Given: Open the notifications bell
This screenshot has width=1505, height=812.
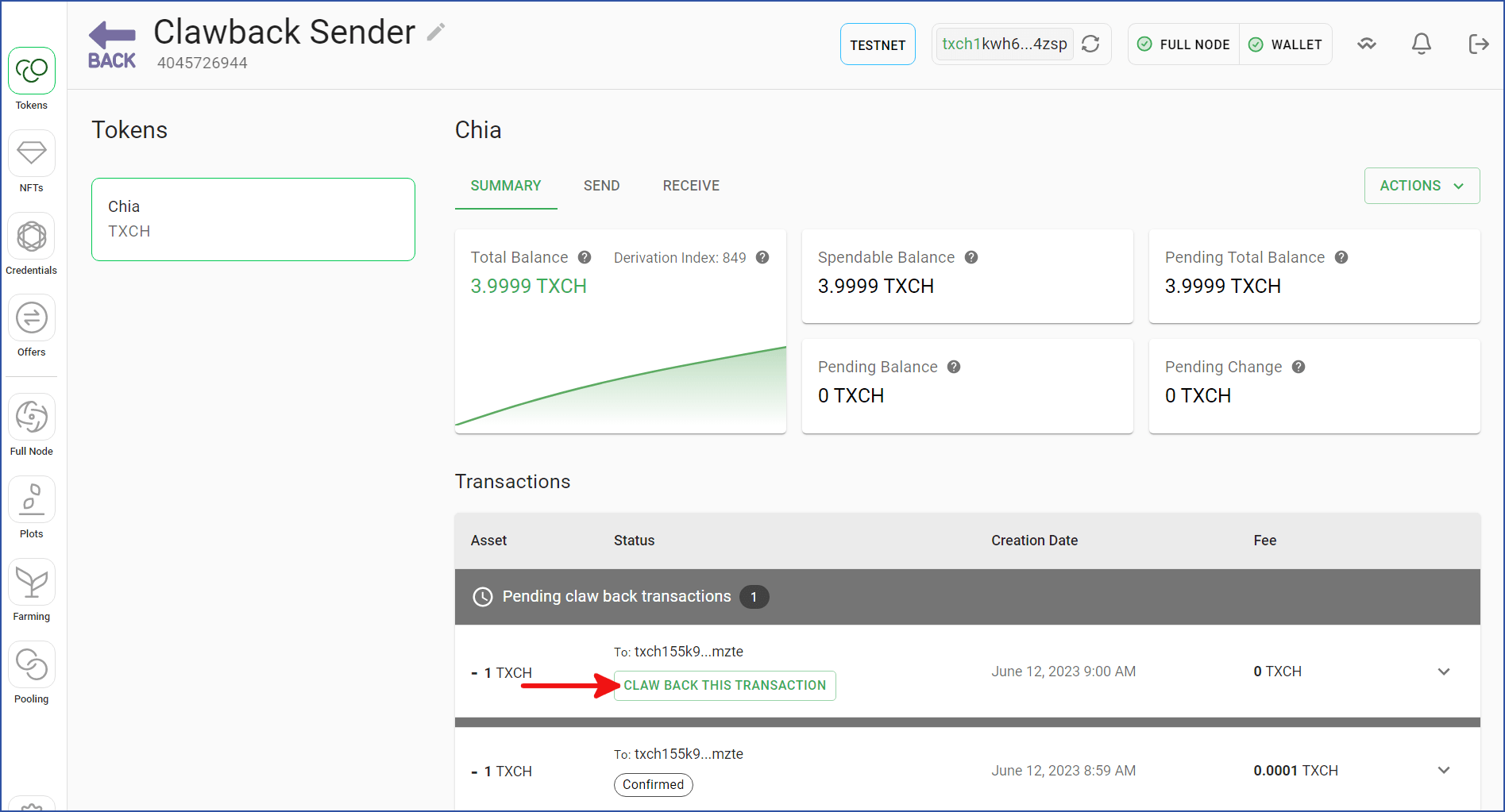Looking at the screenshot, I should 1421,44.
